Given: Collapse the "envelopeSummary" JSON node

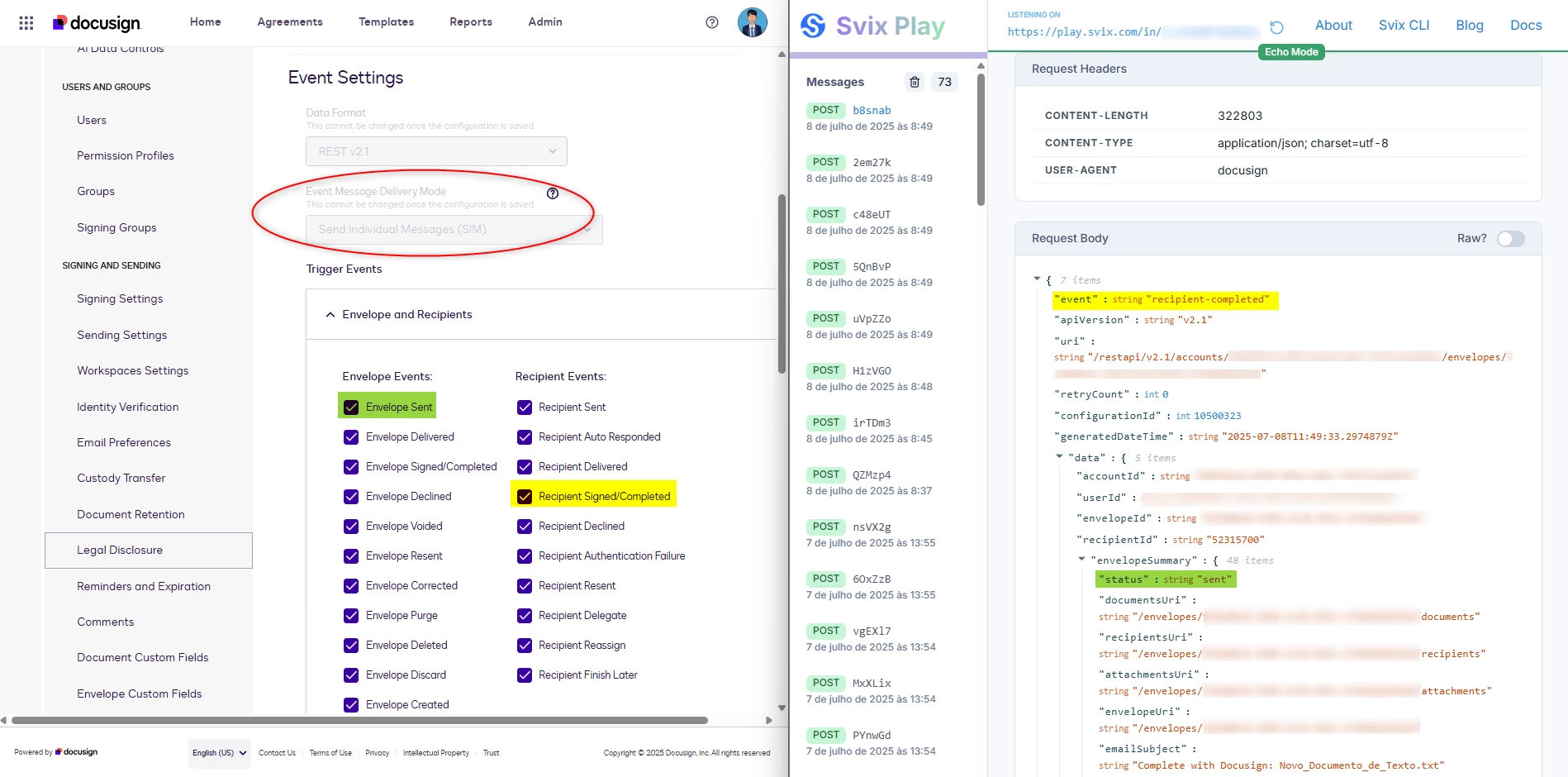Looking at the screenshot, I should click(1081, 560).
